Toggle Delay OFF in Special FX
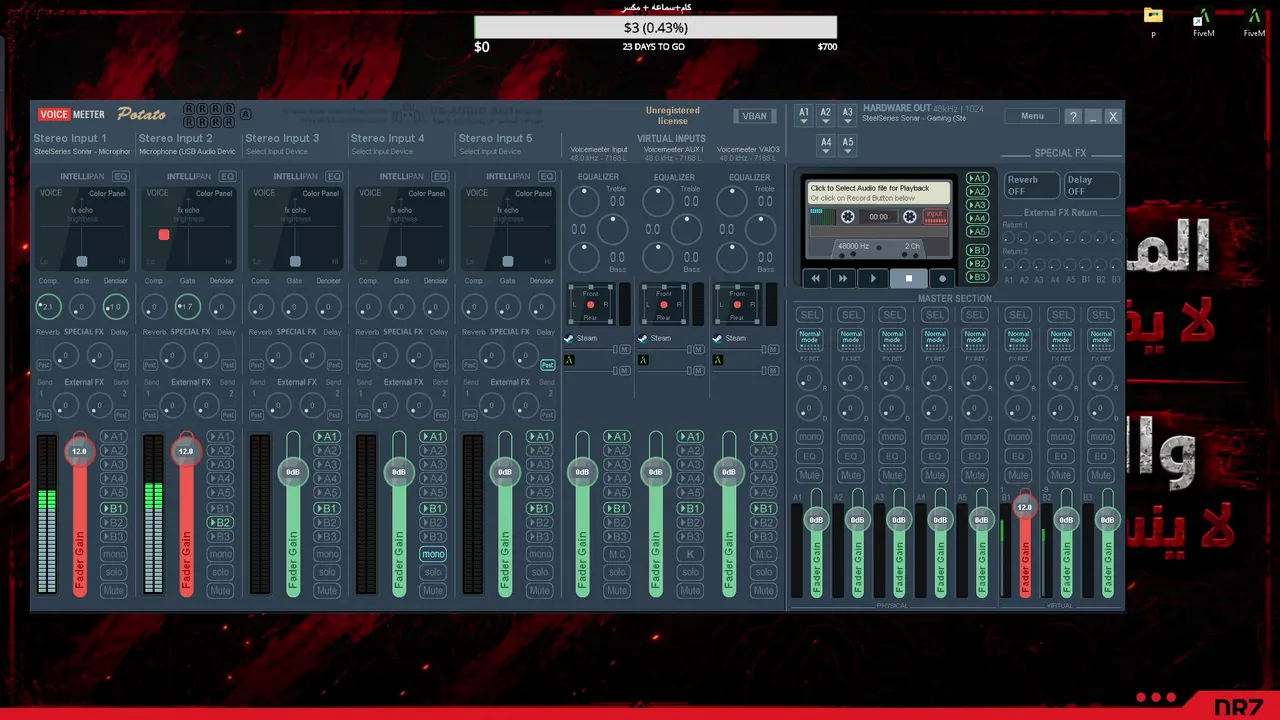 pos(1091,186)
